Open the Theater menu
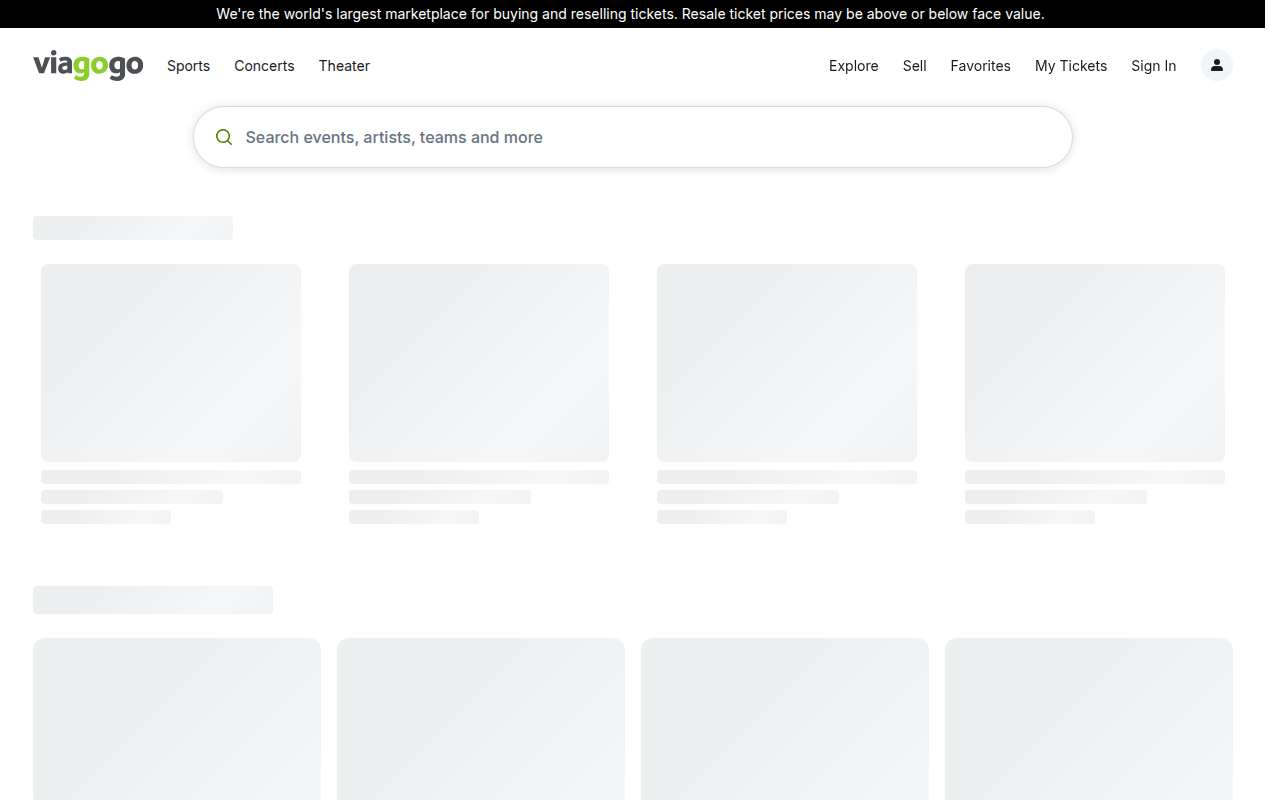The height and width of the screenshot is (800, 1280). point(344,66)
